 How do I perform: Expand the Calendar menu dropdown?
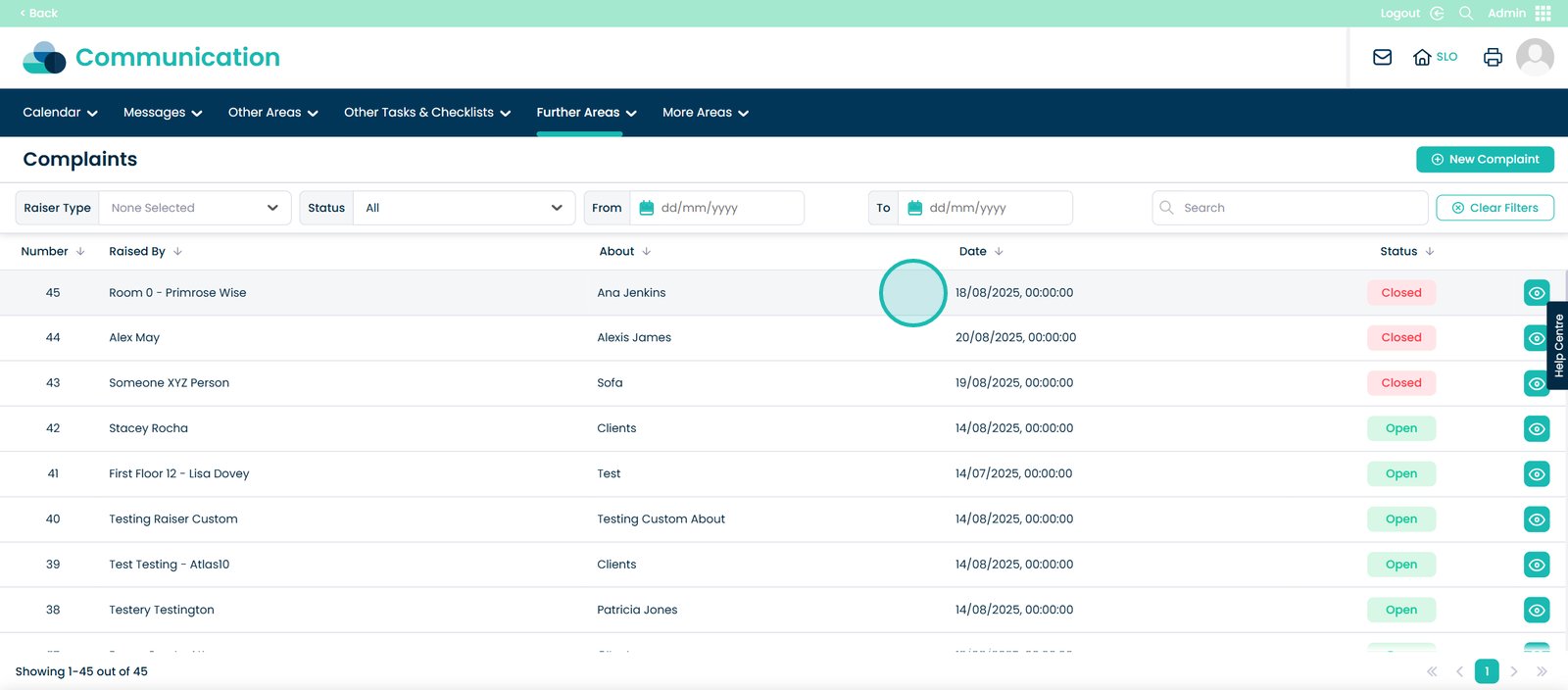tap(60, 113)
